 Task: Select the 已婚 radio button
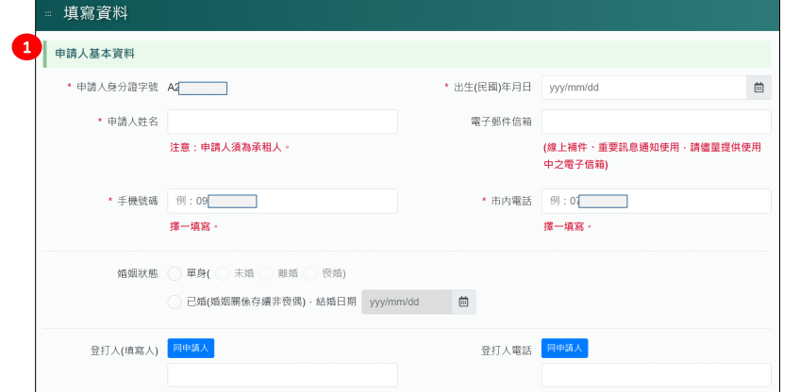click(174, 302)
